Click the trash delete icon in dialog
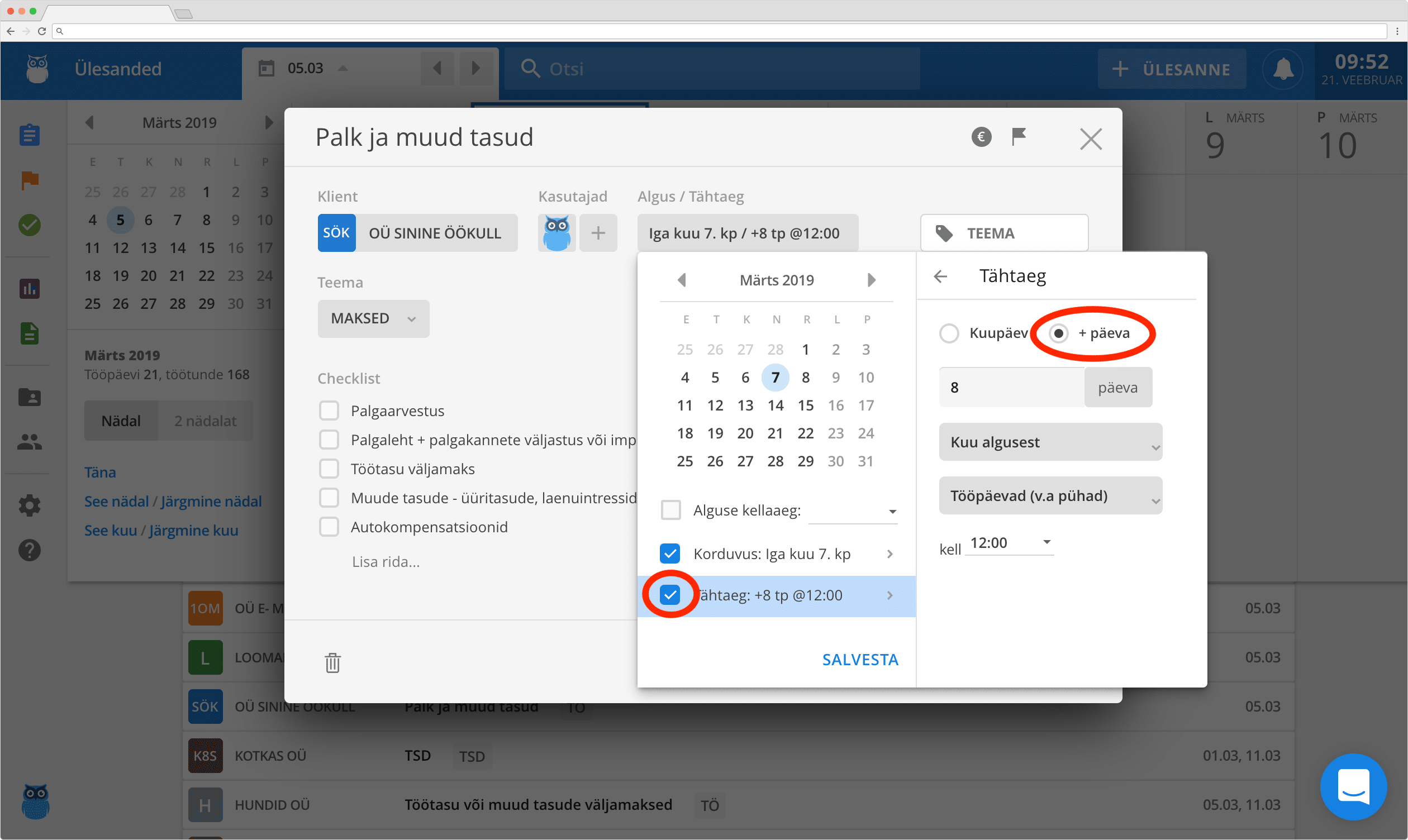Viewport: 1408px width, 840px height. pyautogui.click(x=332, y=662)
